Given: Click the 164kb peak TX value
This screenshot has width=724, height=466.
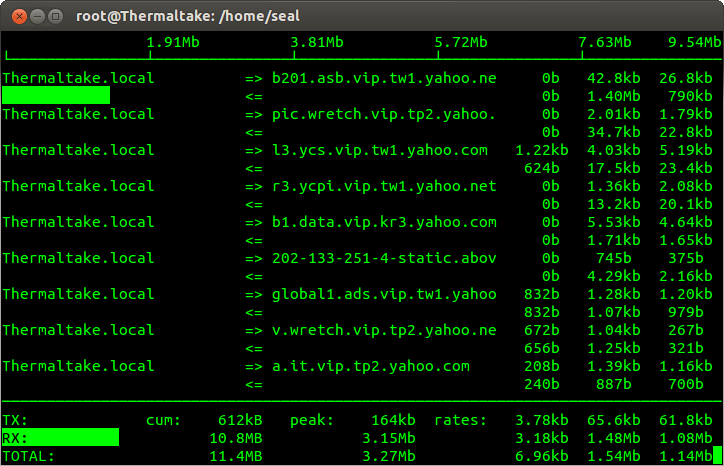Looking at the screenshot, I should coord(393,420).
